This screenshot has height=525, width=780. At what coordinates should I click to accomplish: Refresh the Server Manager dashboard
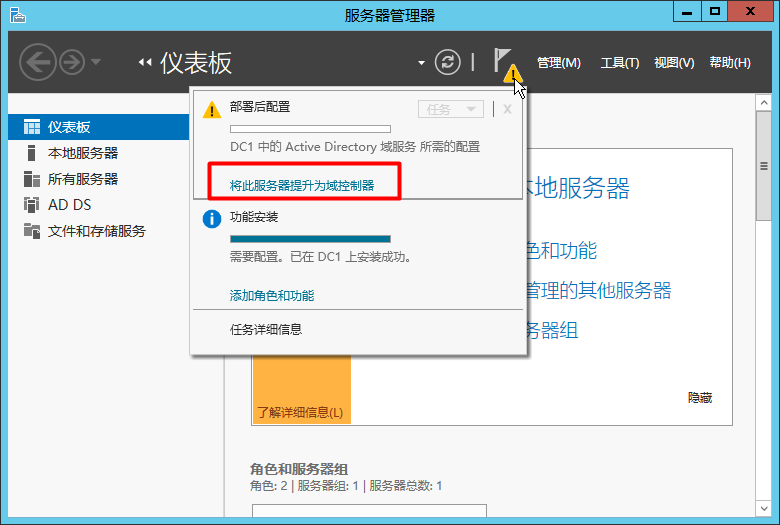coord(447,62)
